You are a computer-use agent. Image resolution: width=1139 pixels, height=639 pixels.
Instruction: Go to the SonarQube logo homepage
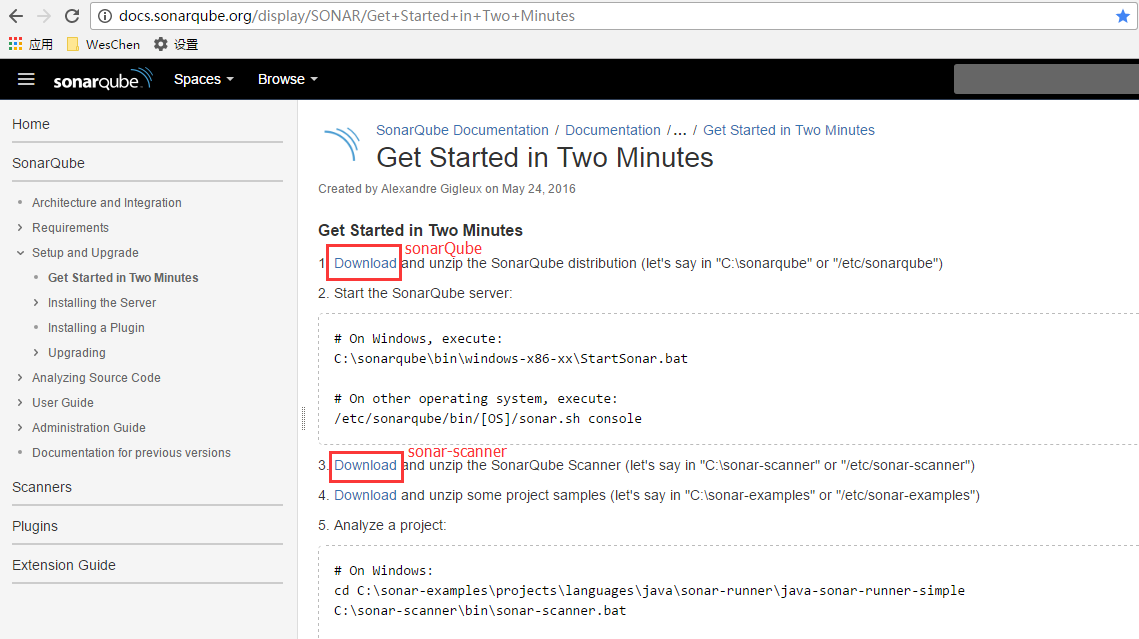[103, 79]
